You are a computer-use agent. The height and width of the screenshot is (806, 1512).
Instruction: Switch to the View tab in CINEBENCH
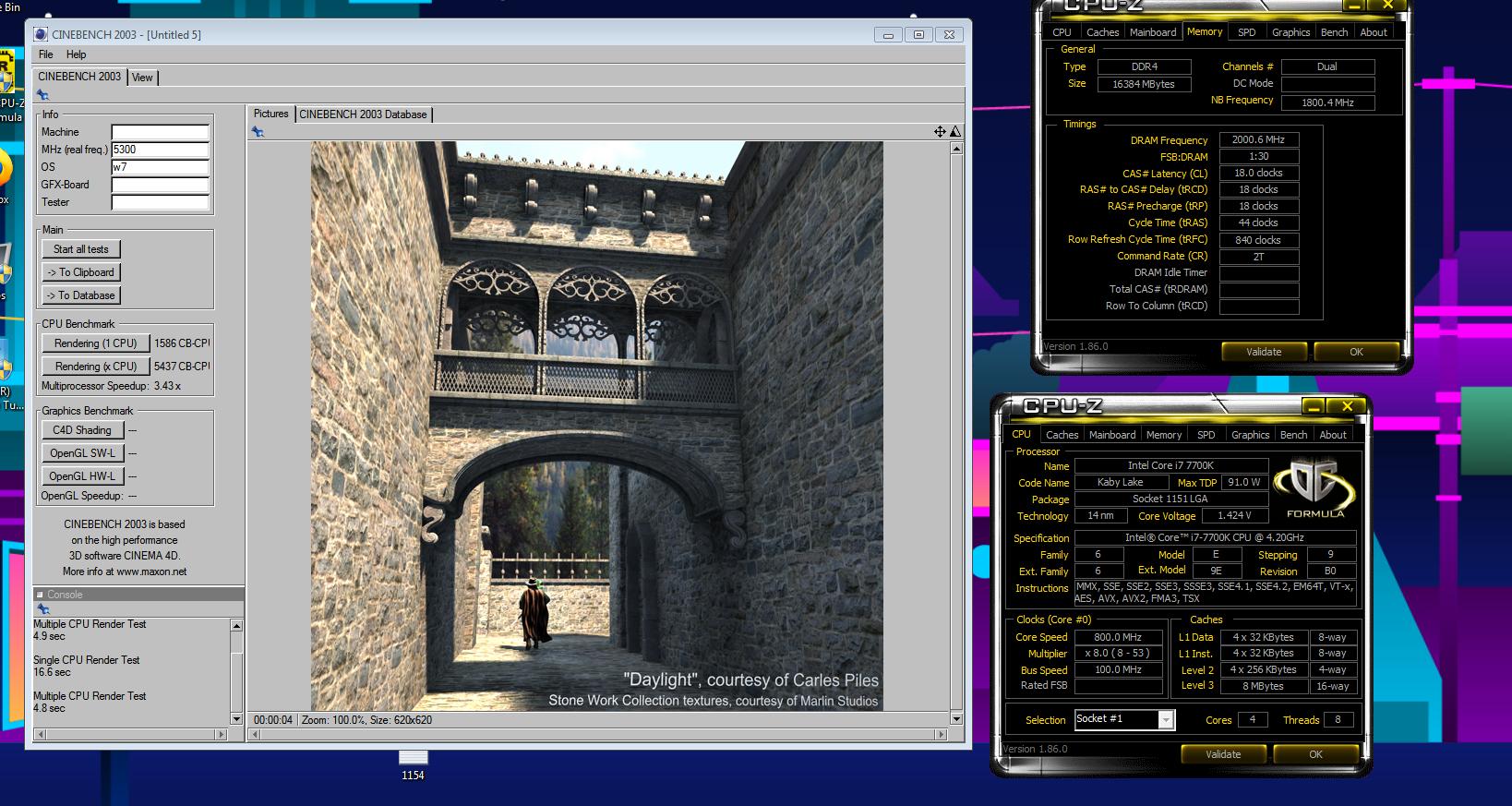point(142,78)
